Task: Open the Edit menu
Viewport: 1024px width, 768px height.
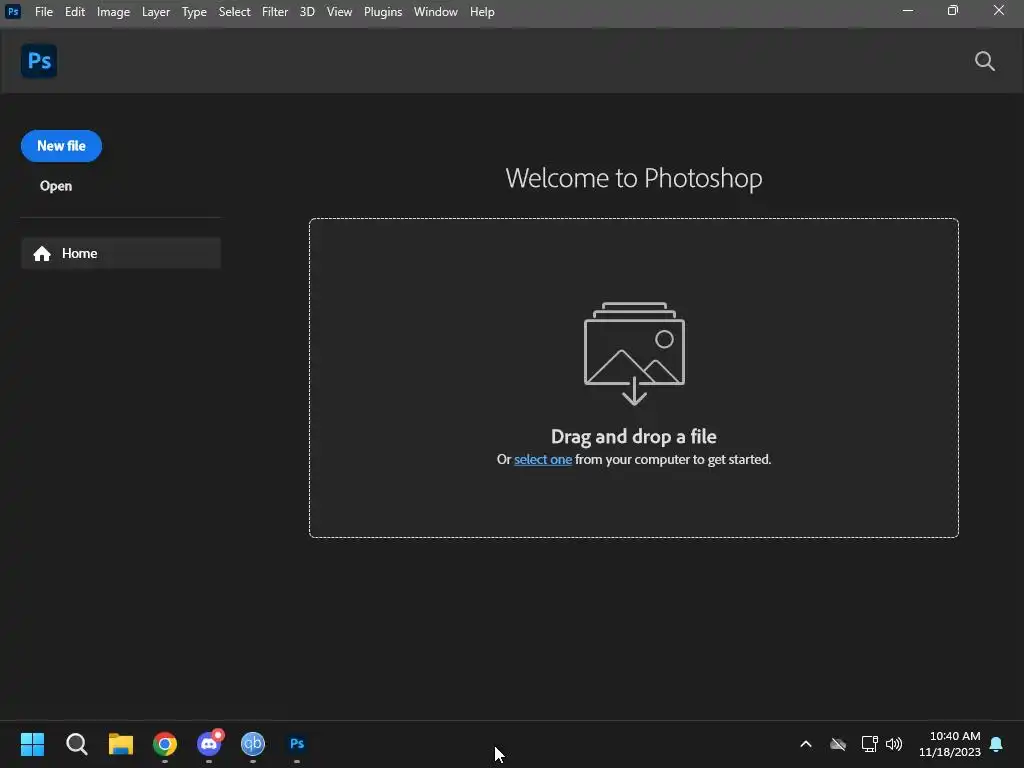Action: 74,12
